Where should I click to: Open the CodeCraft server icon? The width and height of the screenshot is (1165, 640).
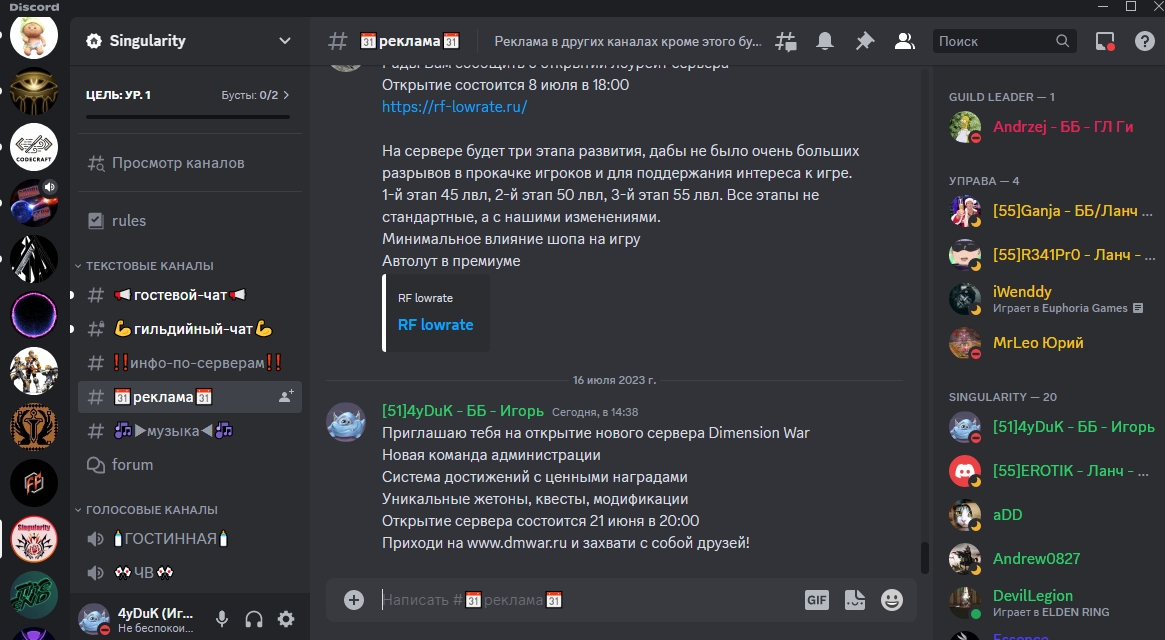click(33, 147)
